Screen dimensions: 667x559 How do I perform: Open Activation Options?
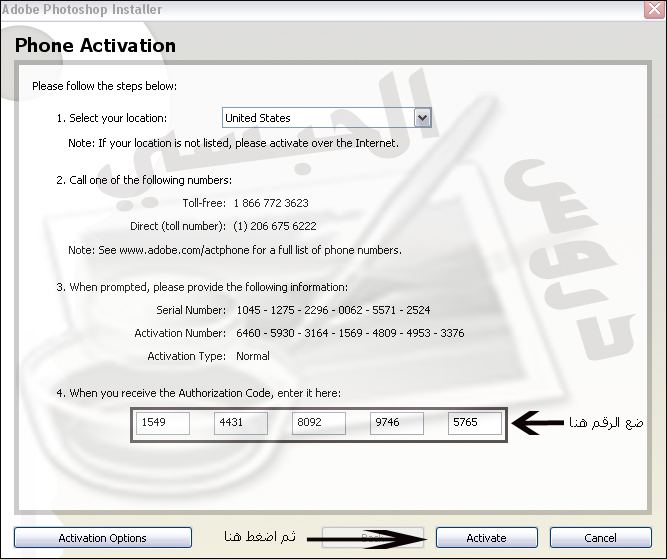pyautogui.click(x=103, y=538)
